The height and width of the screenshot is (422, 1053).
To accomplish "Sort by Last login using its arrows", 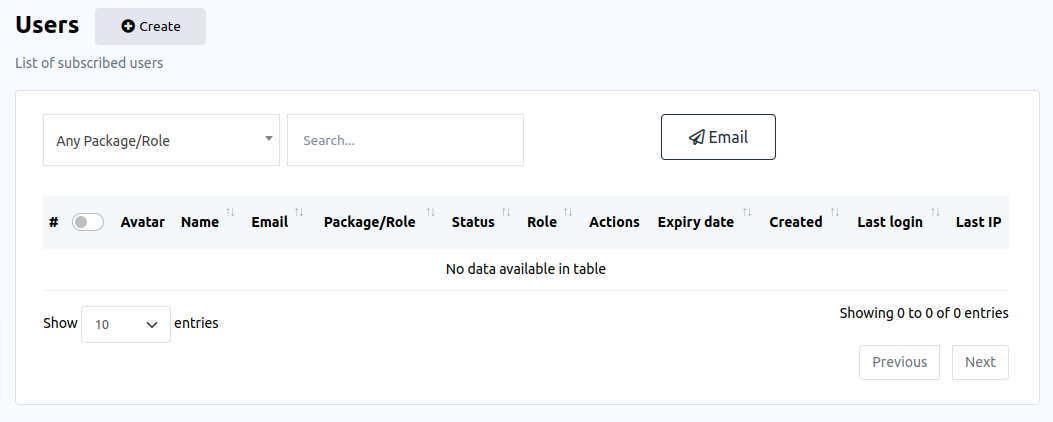I will point(935,212).
